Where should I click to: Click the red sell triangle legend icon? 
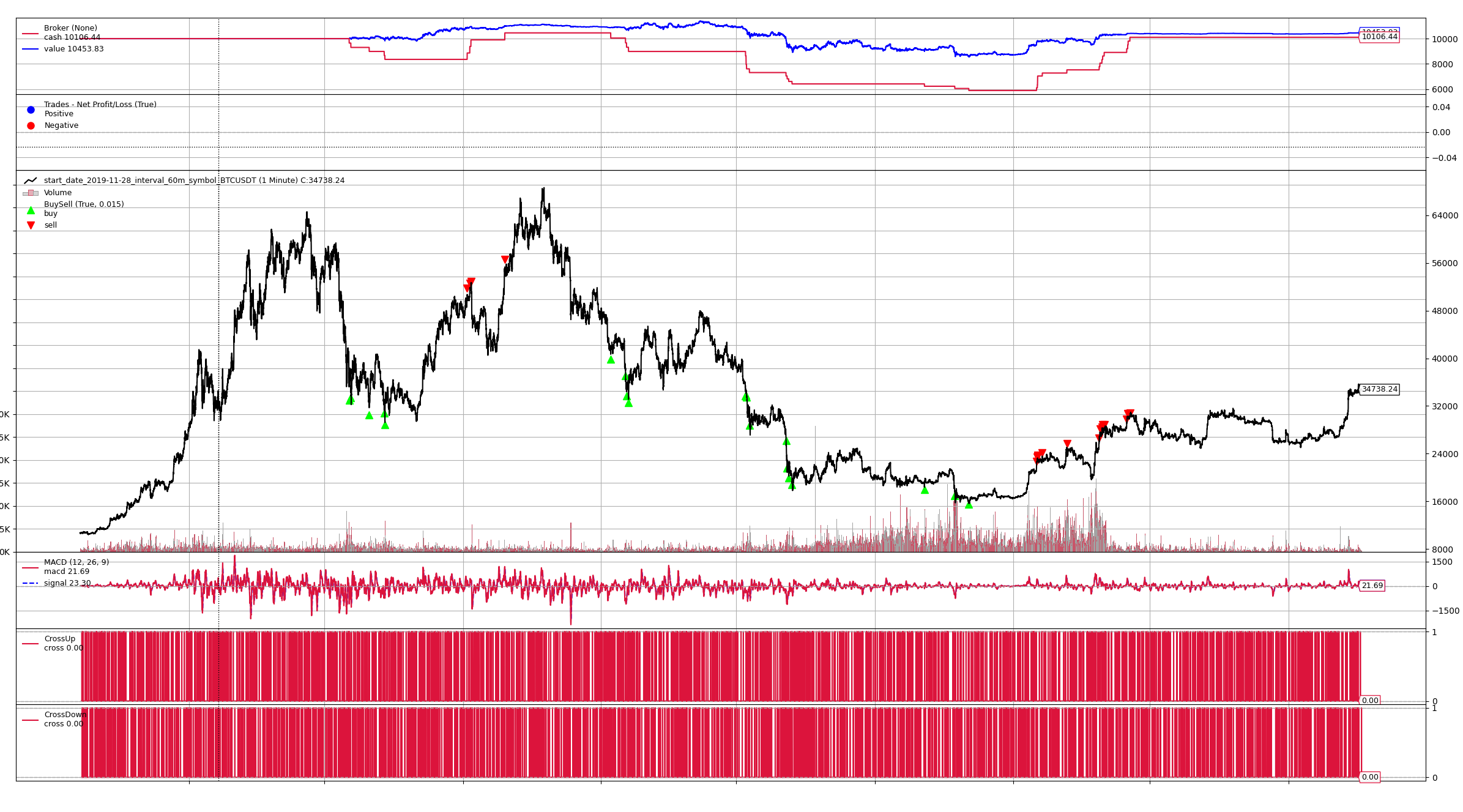coord(31,225)
